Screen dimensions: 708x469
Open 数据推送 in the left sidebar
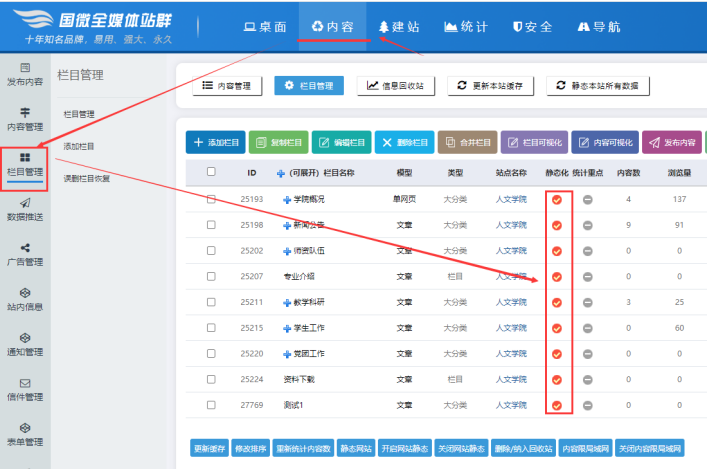tap(25, 208)
